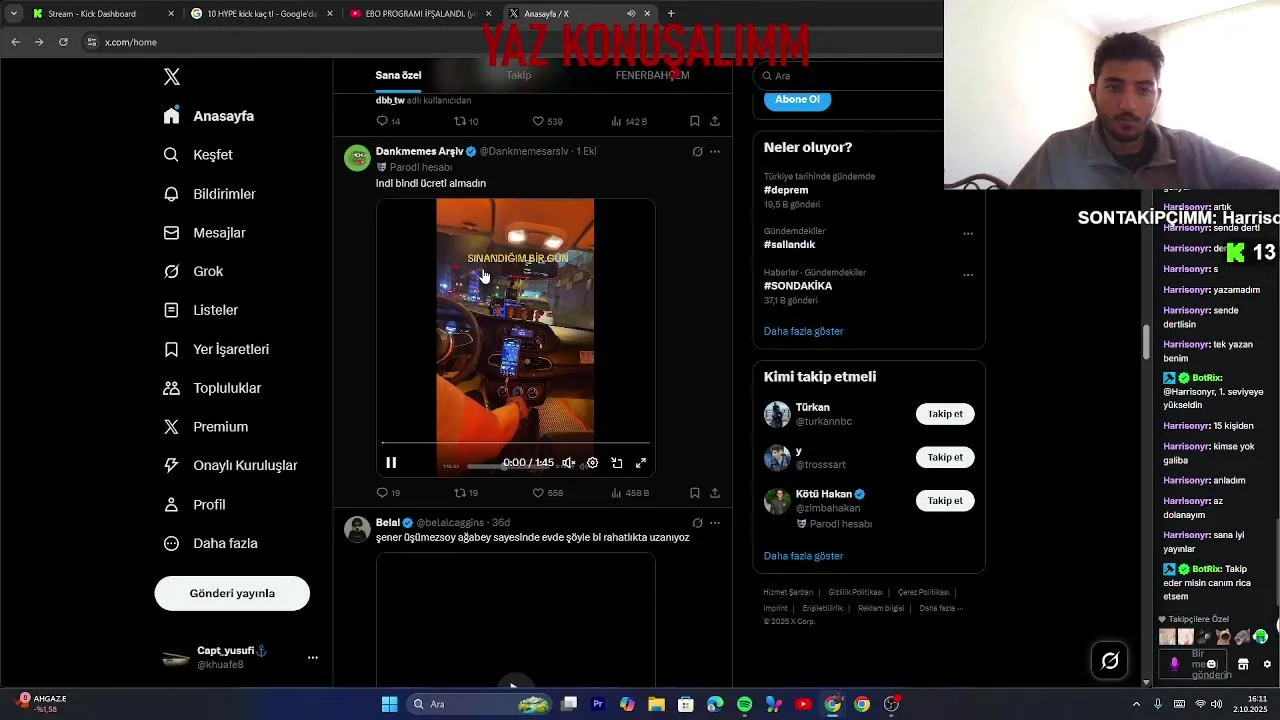
Task: Like the dbb_tw post with 539 likes
Action: [547, 121]
